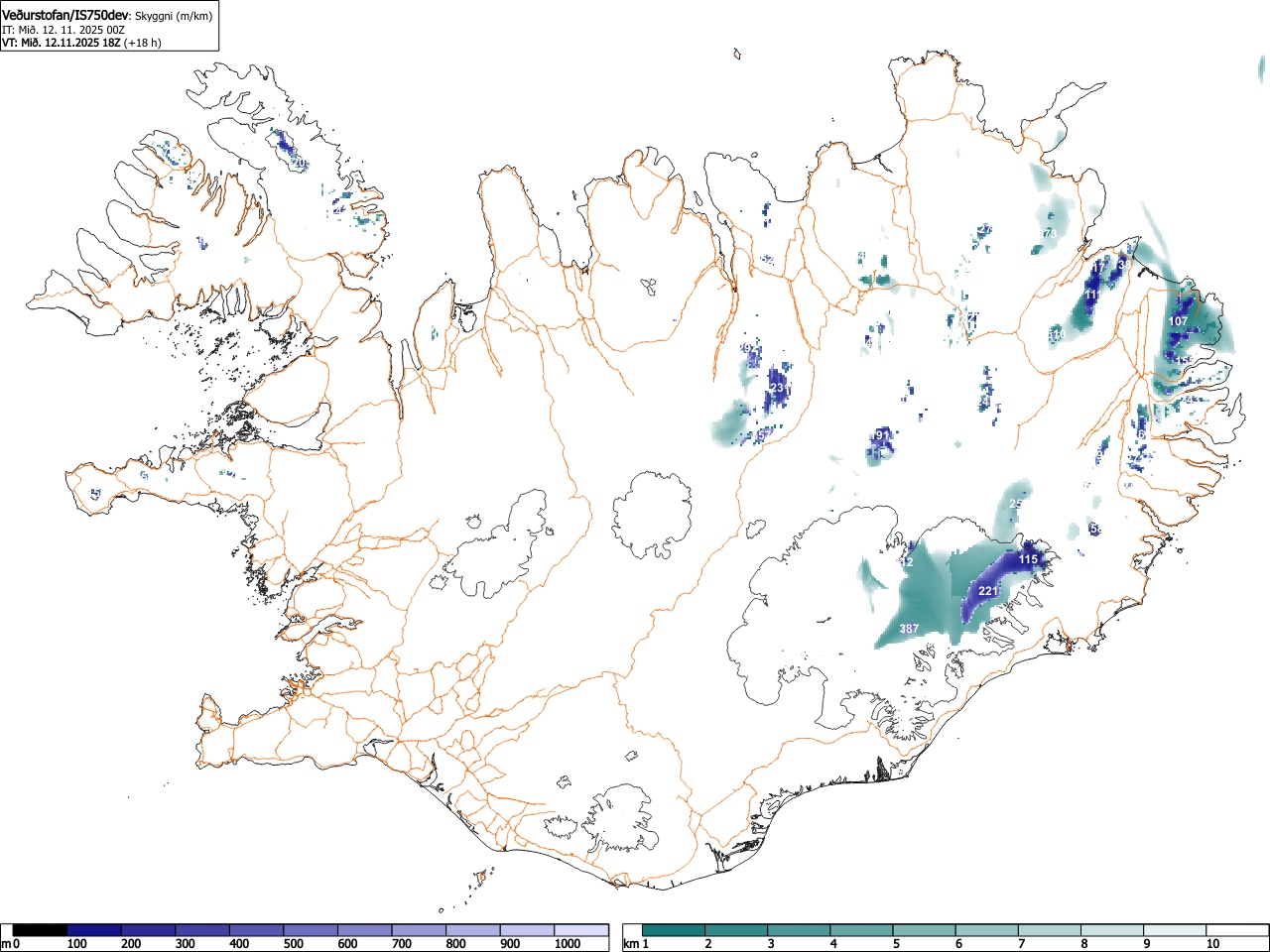Select the metre swatch between 600 and 700
The width and height of the screenshot is (1270, 952).
tap(366, 930)
